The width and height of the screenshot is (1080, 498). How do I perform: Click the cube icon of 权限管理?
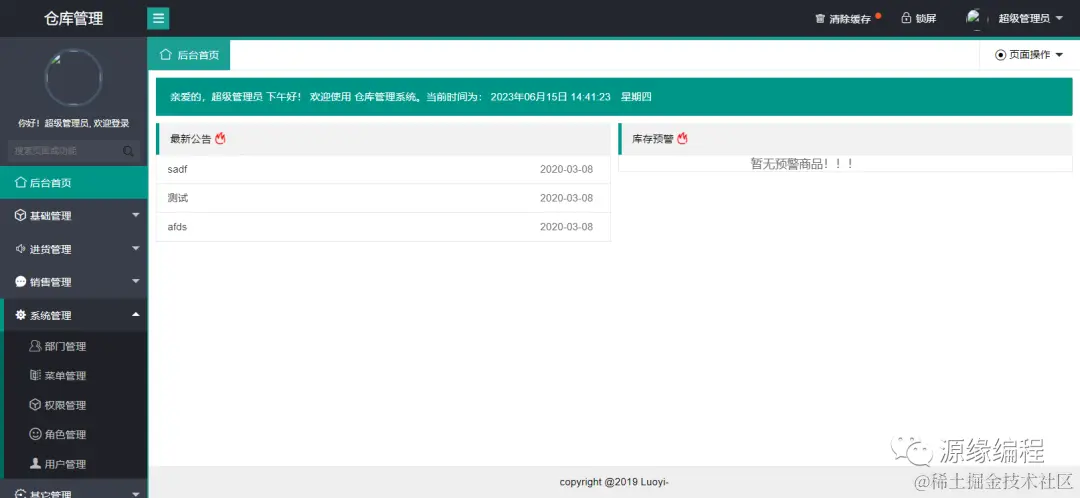point(35,405)
